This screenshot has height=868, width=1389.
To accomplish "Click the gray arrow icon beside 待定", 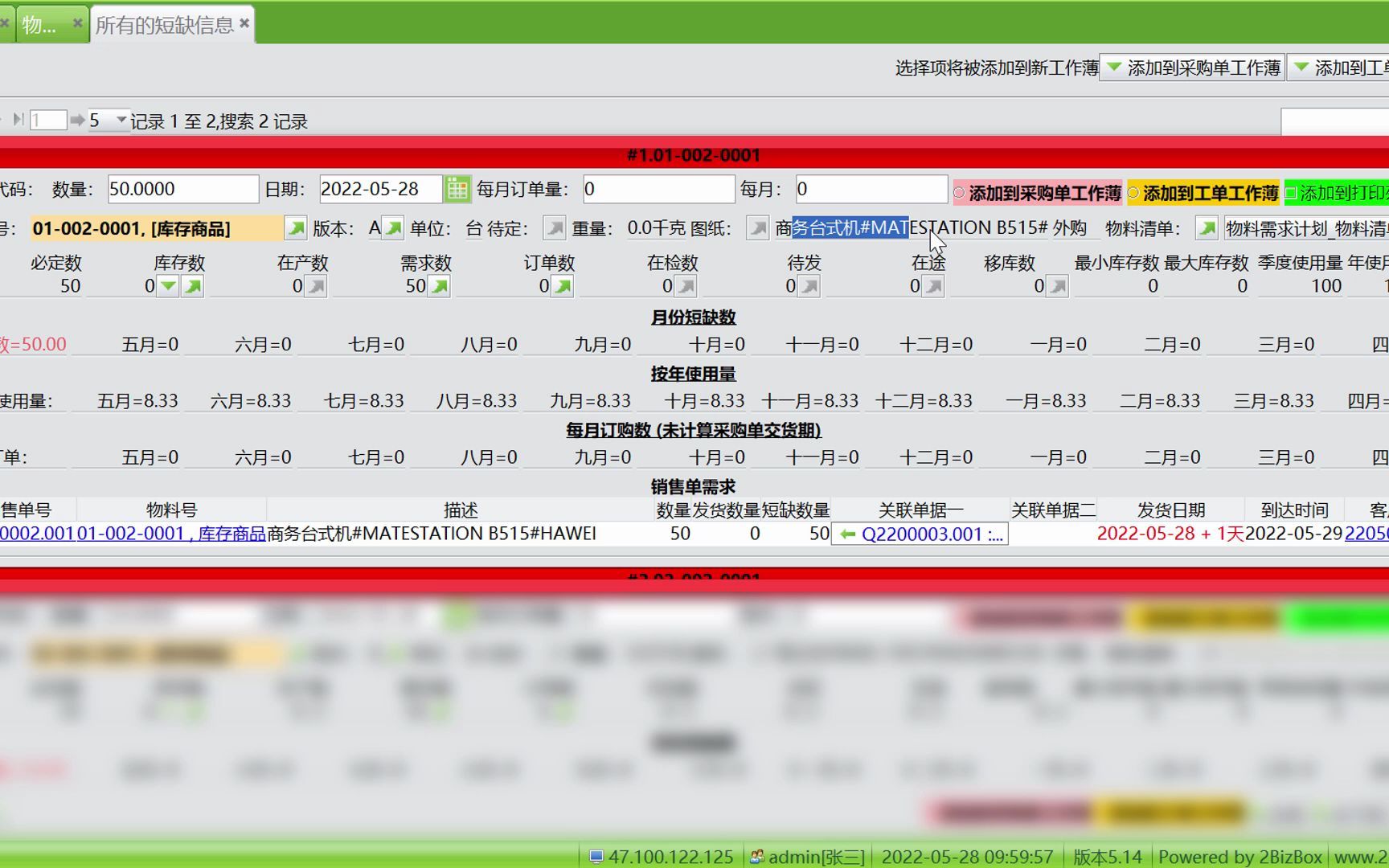I will coord(555,229).
